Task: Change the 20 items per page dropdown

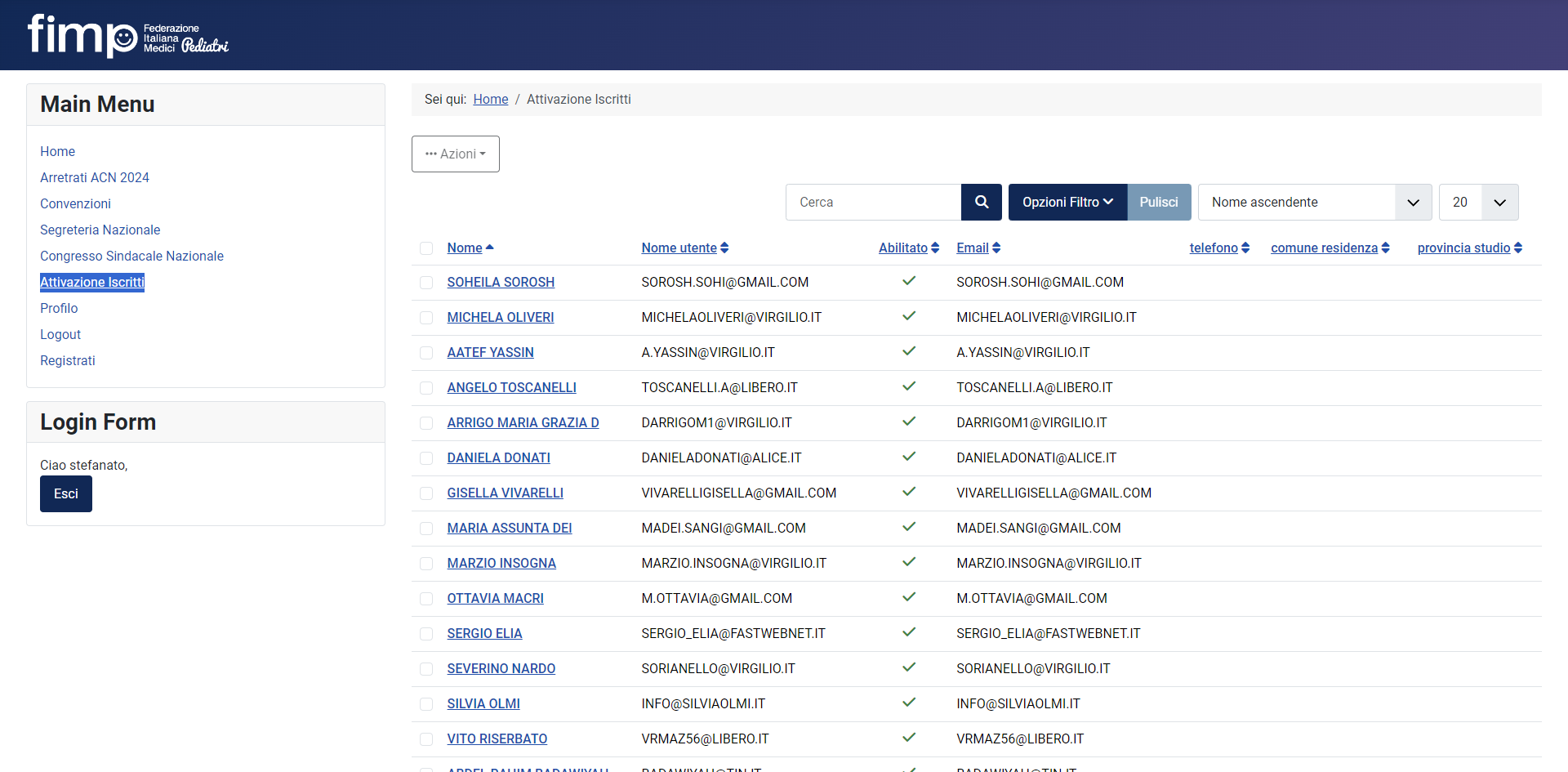Action: point(1479,202)
